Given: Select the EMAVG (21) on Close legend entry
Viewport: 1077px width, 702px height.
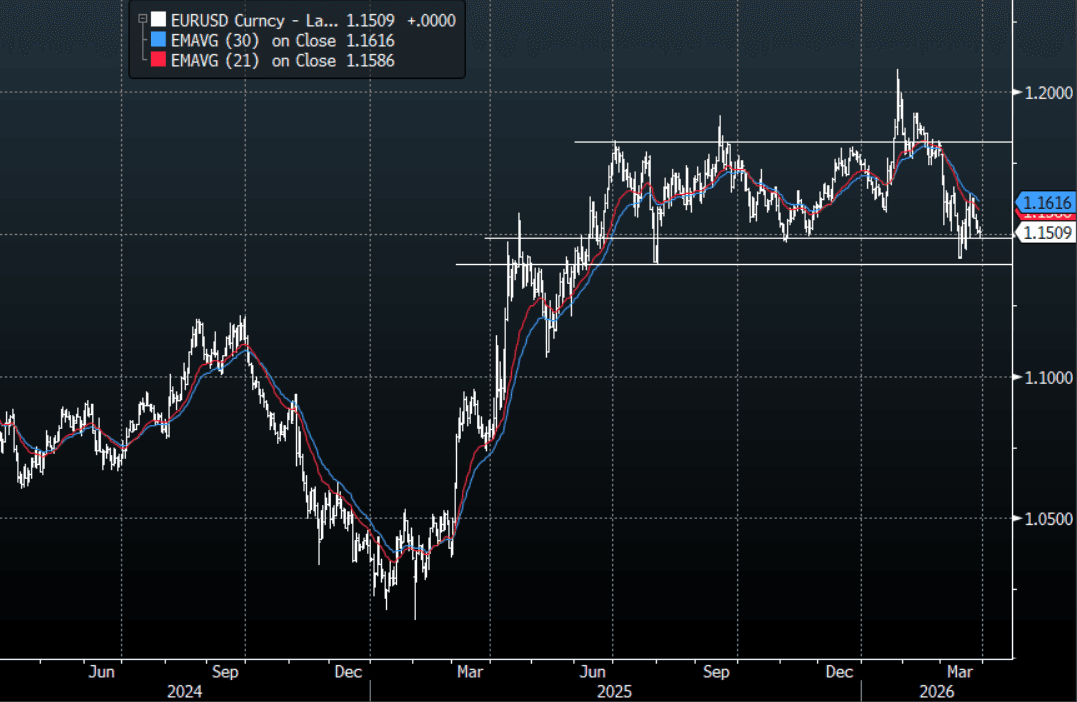Looking at the screenshot, I should [282, 61].
